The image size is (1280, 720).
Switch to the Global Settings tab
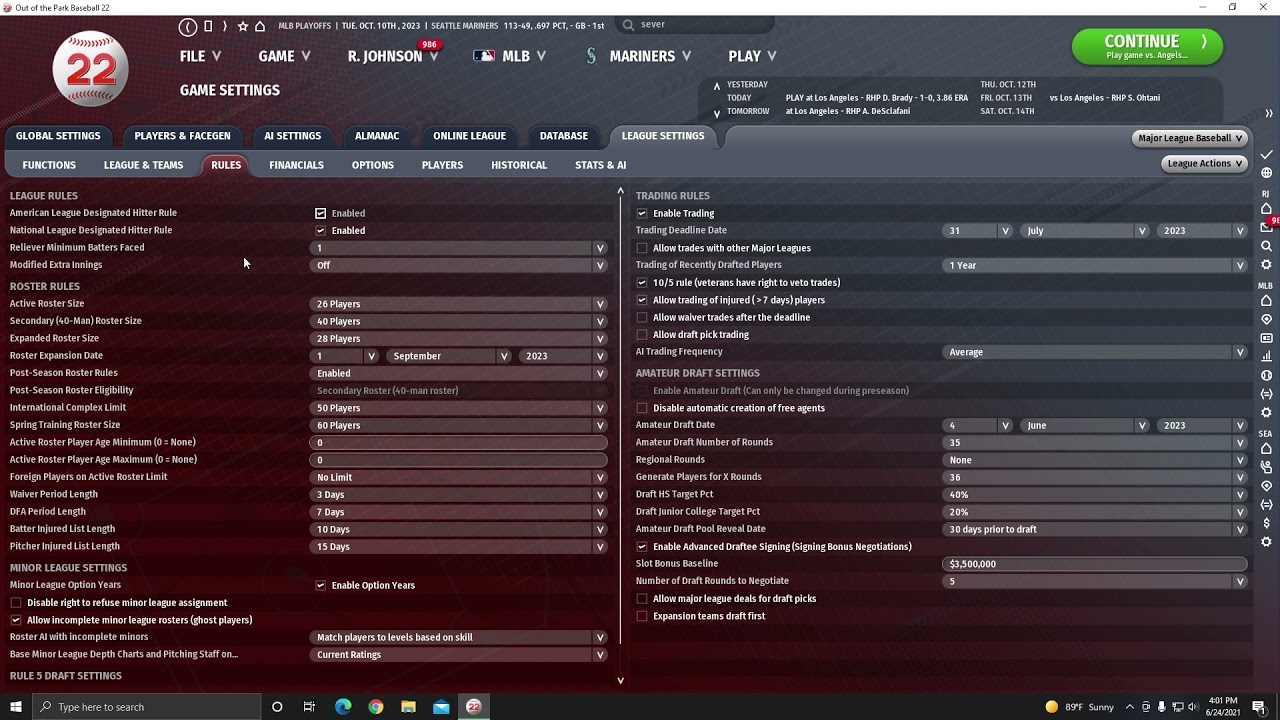58,136
